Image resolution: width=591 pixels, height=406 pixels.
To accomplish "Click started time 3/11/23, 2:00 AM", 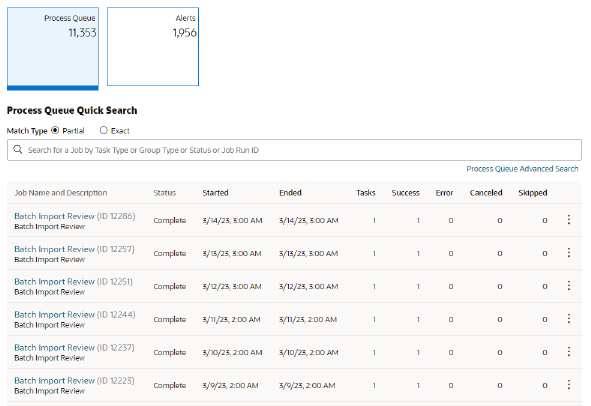I will (231, 319).
